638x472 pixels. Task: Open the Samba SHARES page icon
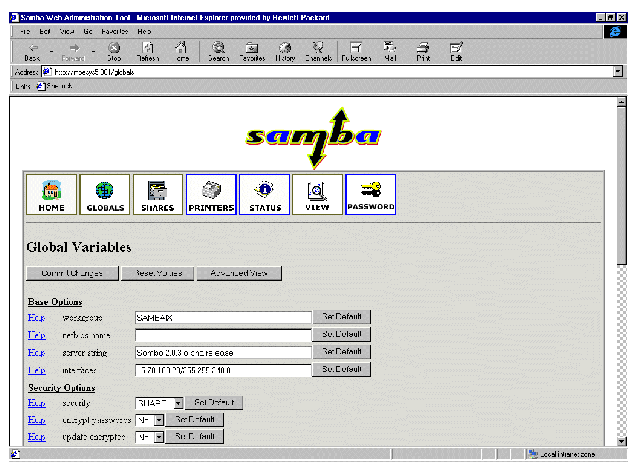(158, 194)
